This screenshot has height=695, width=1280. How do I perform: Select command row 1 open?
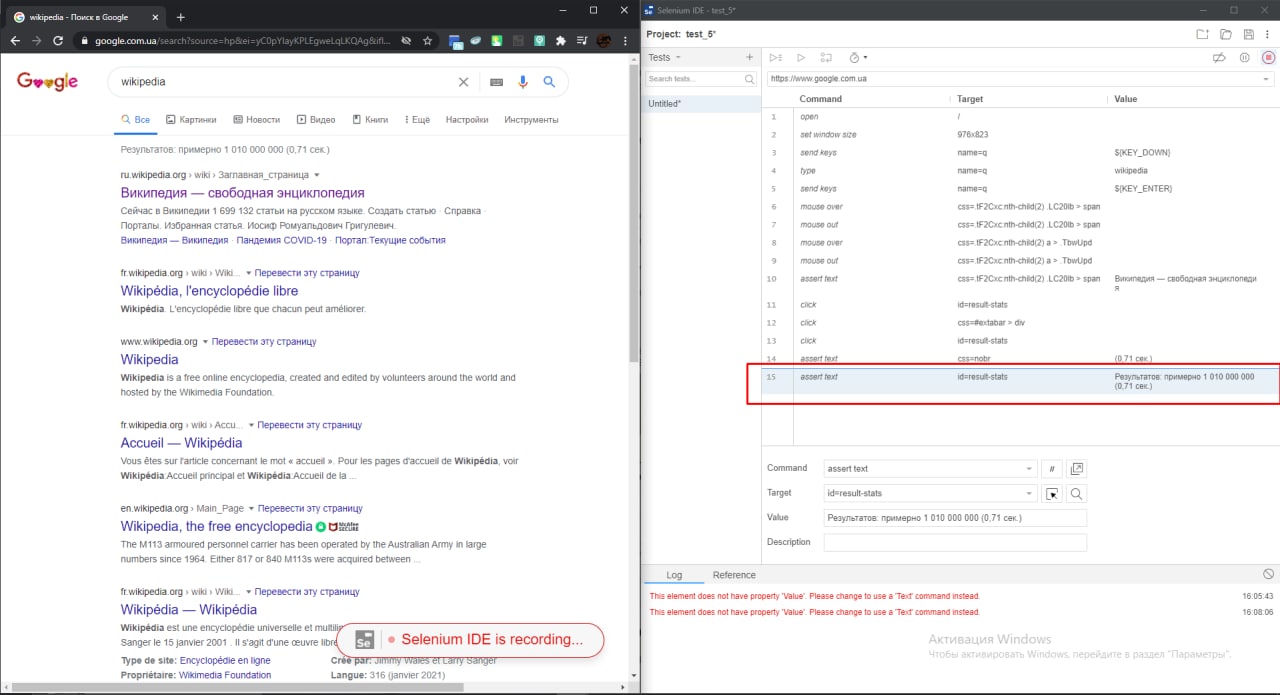[x=1020, y=117]
